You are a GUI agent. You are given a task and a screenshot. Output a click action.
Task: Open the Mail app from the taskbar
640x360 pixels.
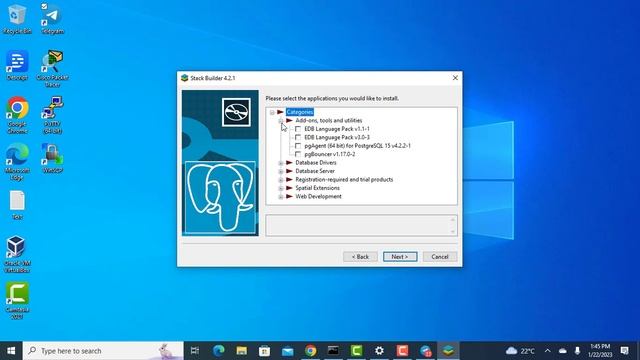(x=287, y=351)
